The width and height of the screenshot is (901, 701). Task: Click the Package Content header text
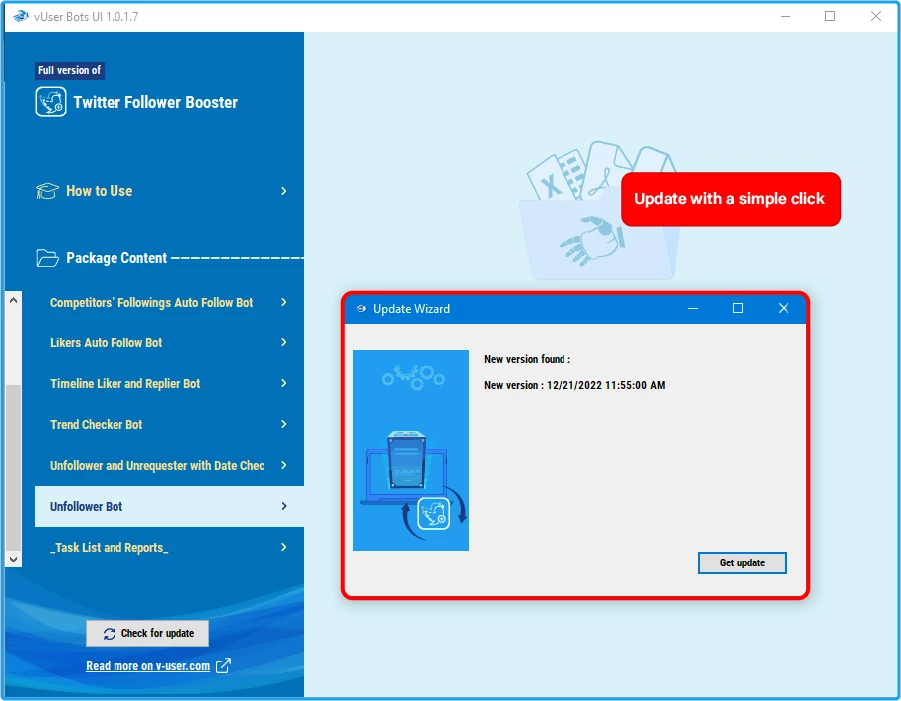click(x=117, y=258)
